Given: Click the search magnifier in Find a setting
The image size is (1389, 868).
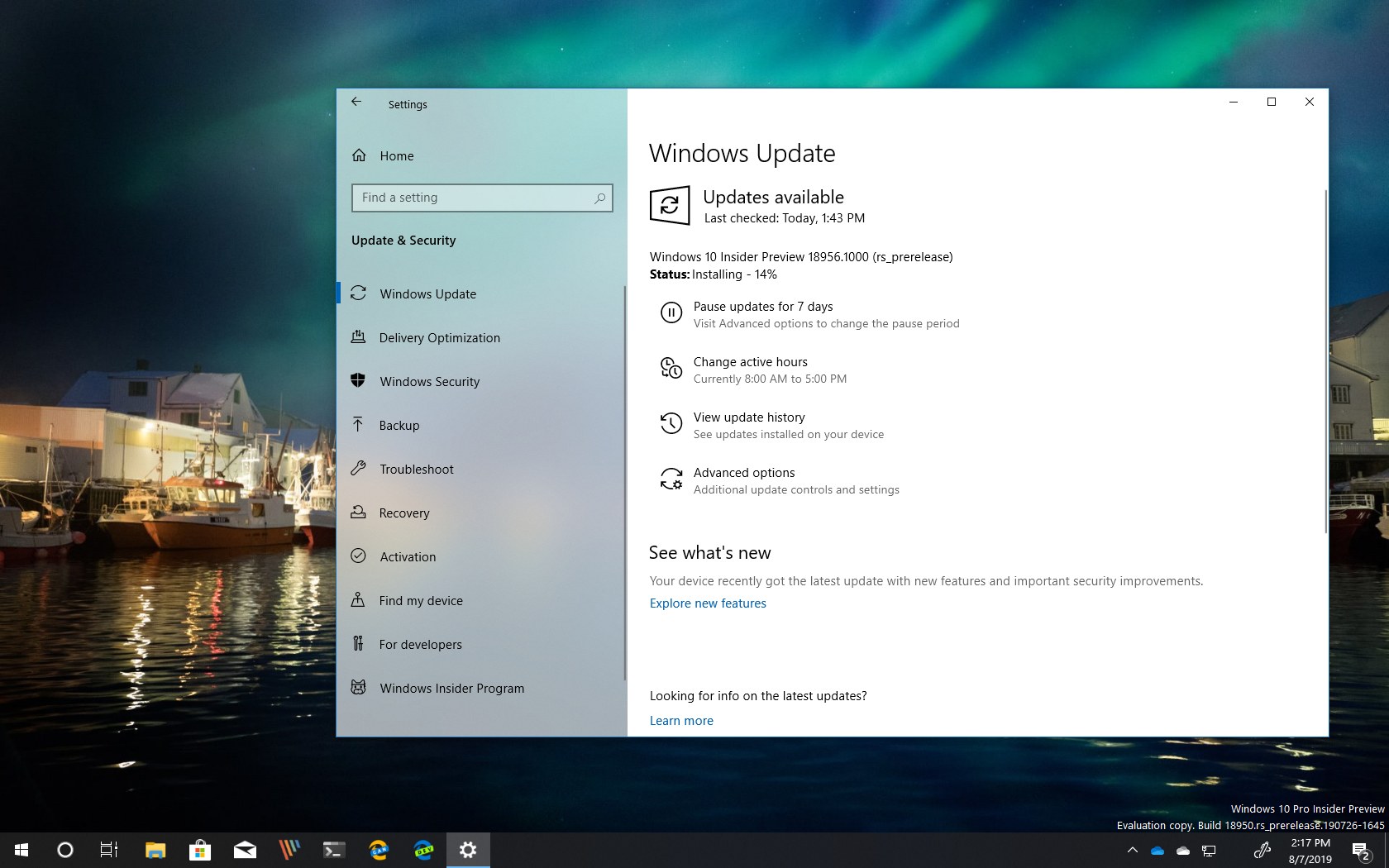Looking at the screenshot, I should pos(599,198).
